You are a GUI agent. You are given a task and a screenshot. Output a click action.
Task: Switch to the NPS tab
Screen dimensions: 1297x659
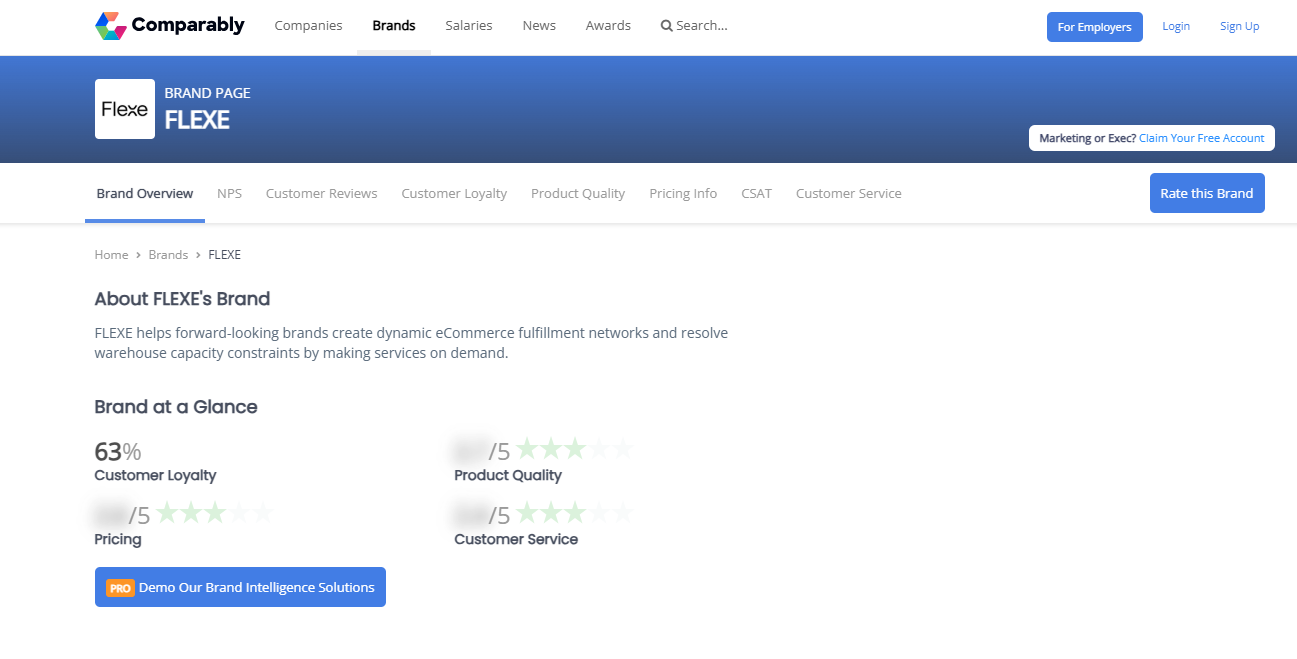tap(229, 194)
